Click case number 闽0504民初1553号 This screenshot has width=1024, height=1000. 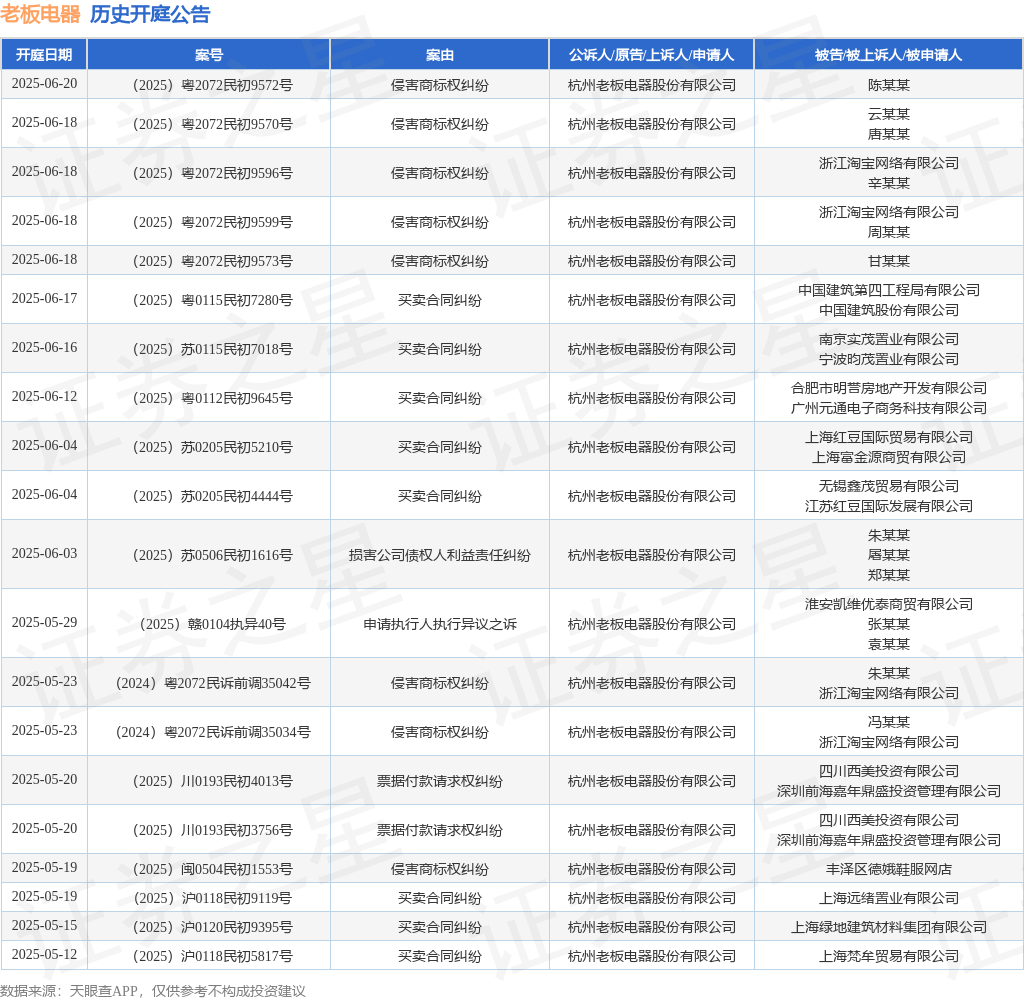pyautogui.click(x=212, y=869)
